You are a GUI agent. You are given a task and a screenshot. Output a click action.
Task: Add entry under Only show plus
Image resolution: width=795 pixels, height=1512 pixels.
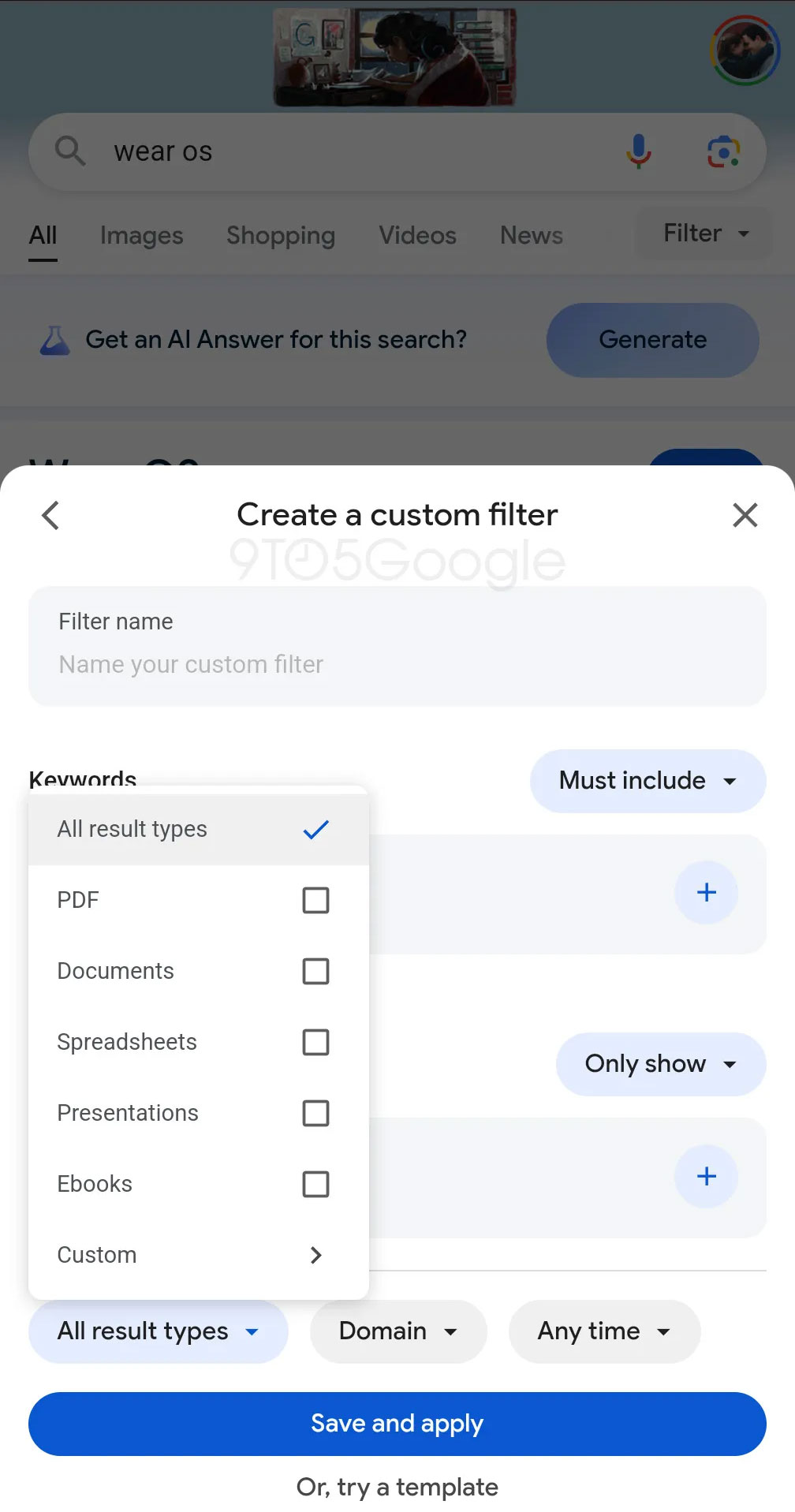point(707,1176)
